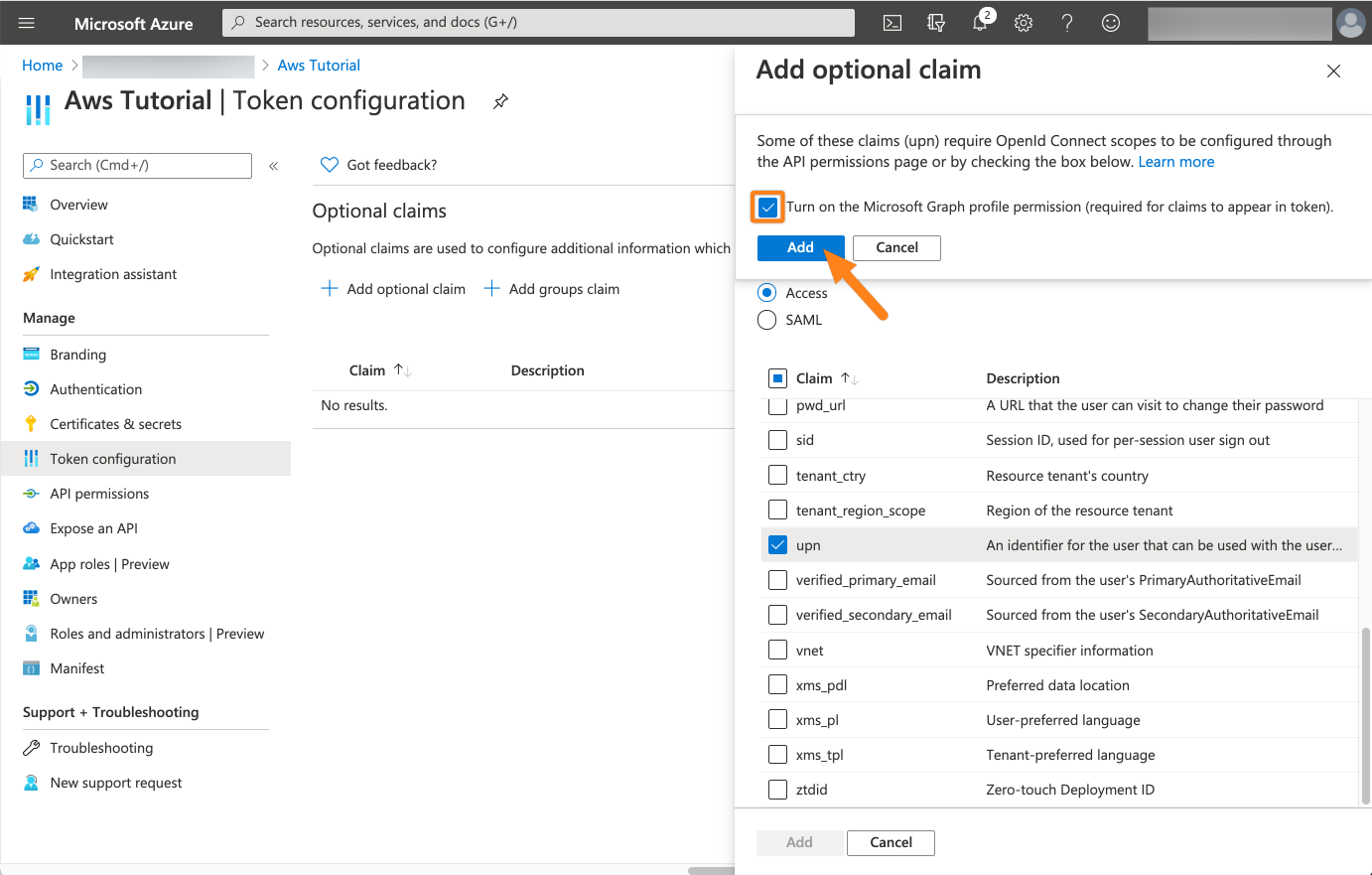
Task: Click the blue Add button
Action: [x=800, y=248]
